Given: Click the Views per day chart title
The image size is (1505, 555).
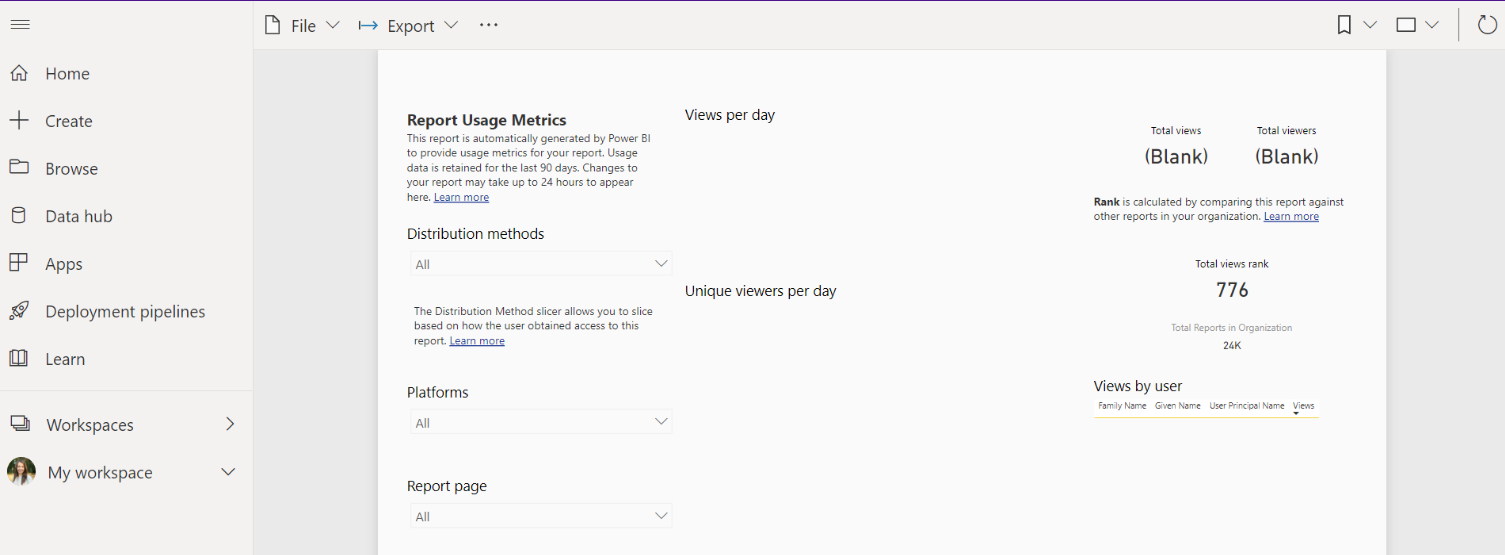Looking at the screenshot, I should pos(730,115).
